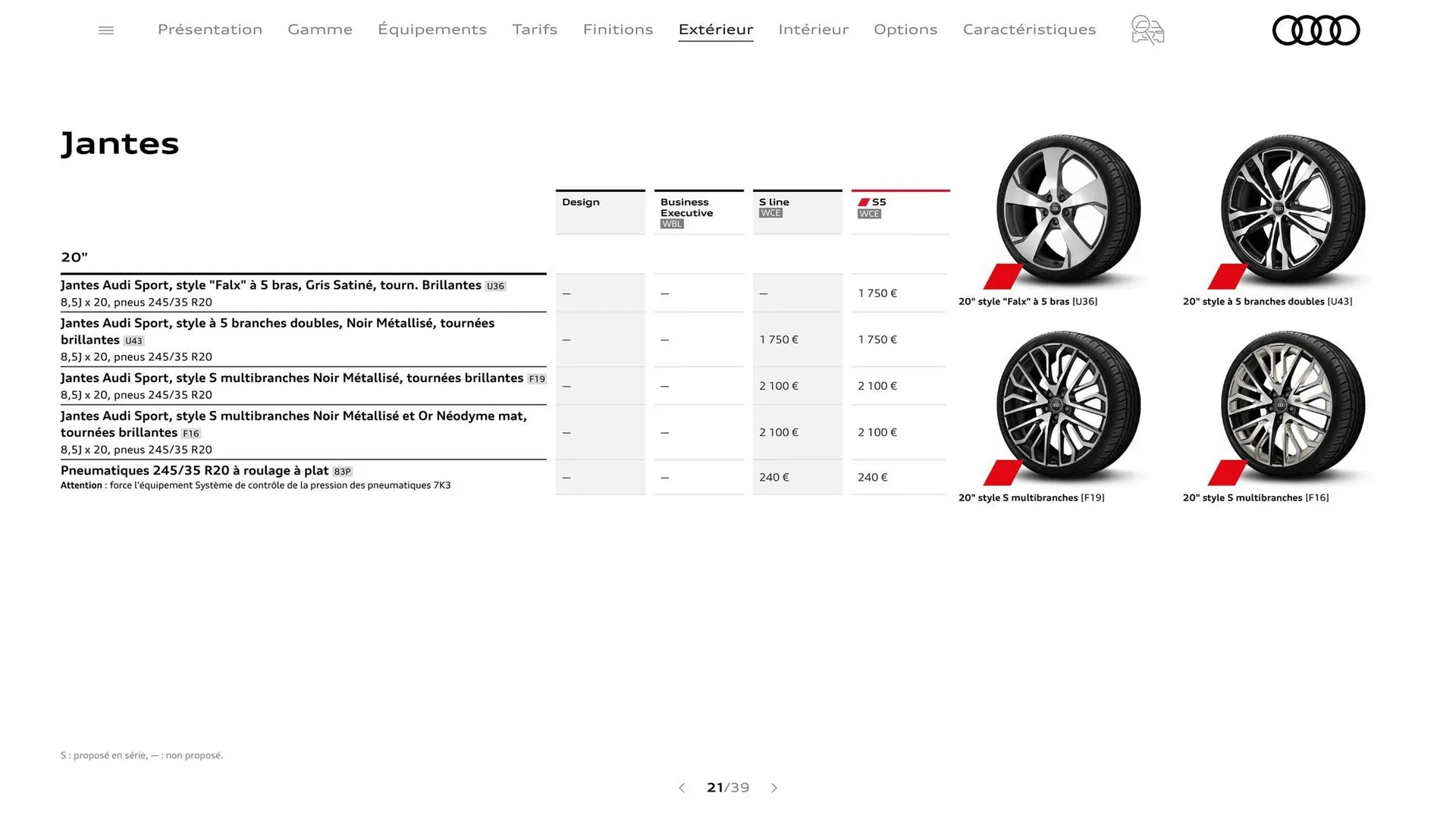
Task: Click the next page arrow
Action: click(774, 788)
